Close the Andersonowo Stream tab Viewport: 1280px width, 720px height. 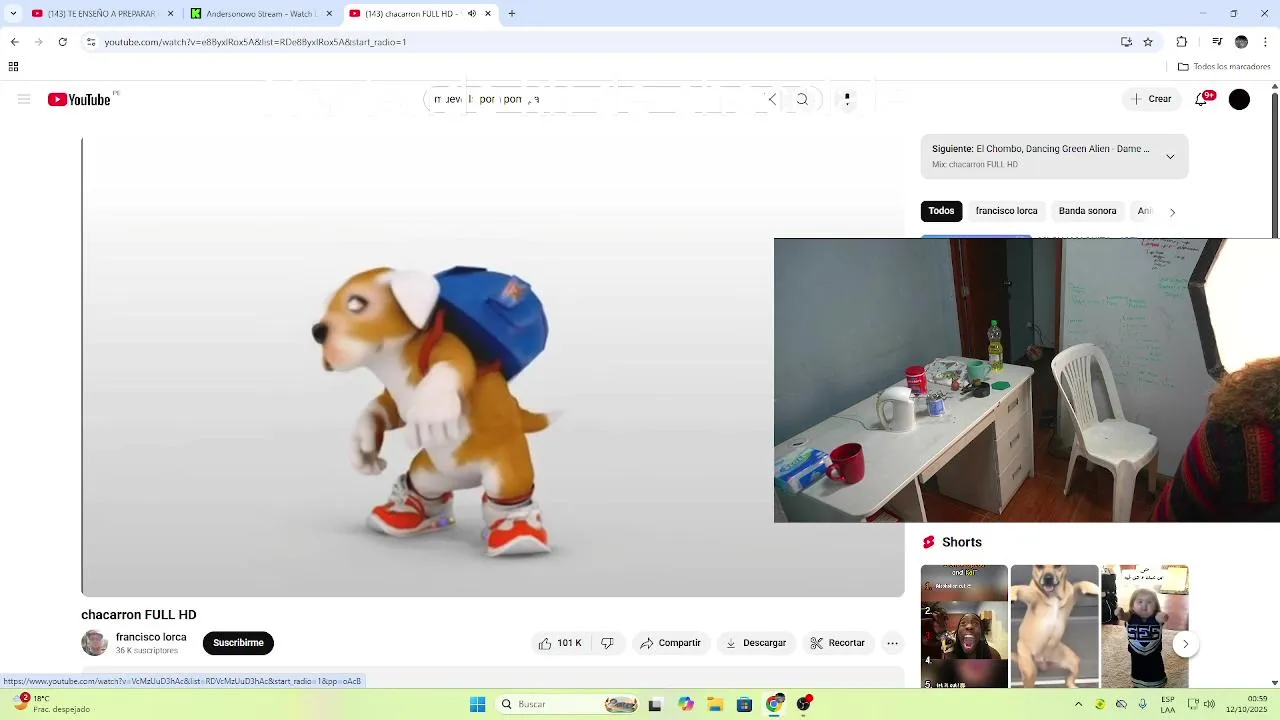[328, 14]
